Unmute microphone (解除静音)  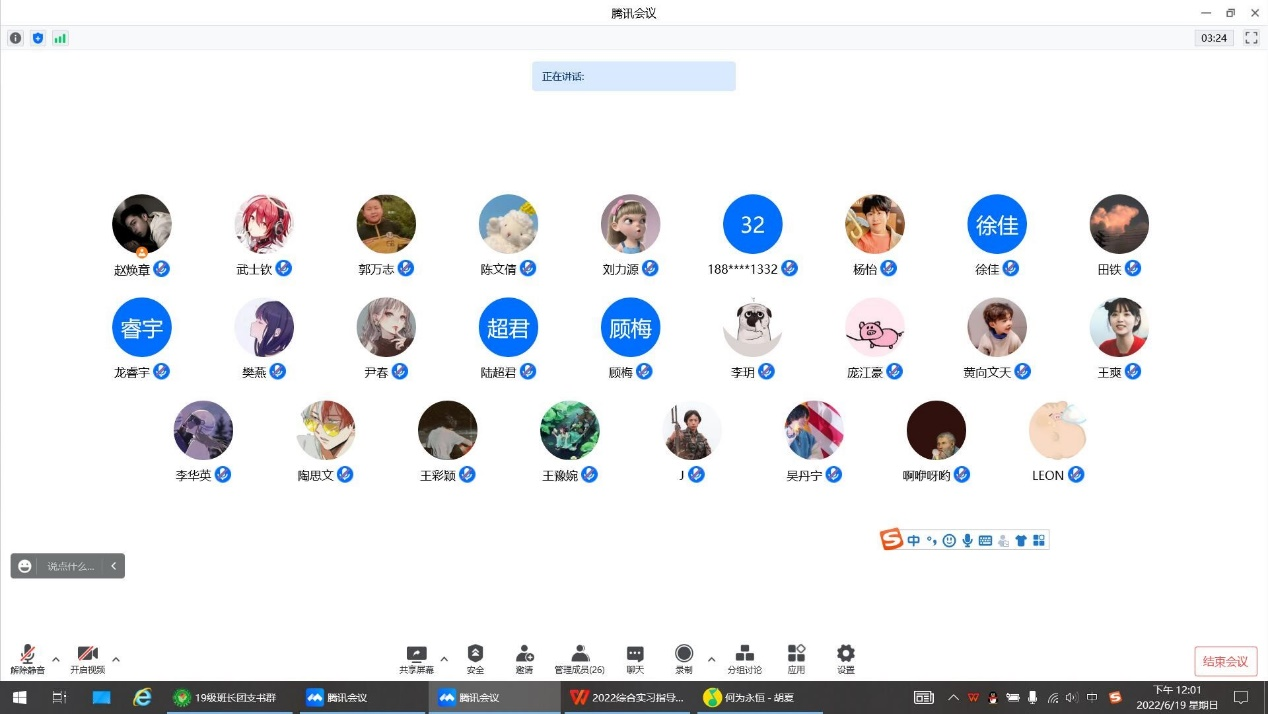pos(27,659)
